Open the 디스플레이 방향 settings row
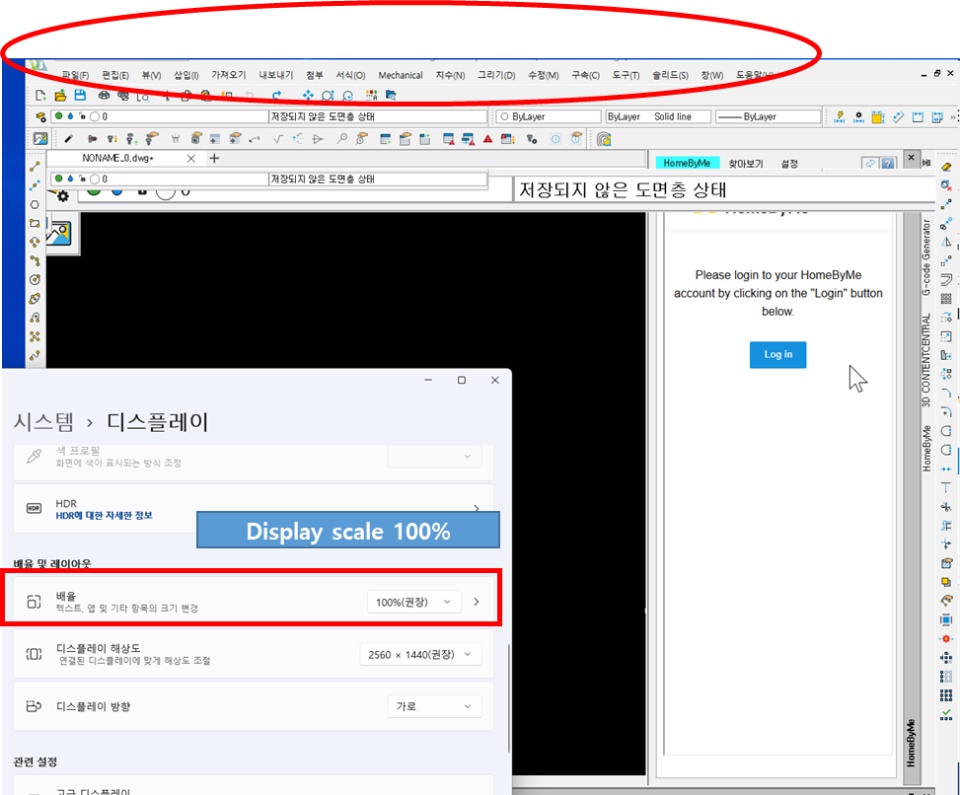Viewport: 960px width, 795px height. click(253, 706)
